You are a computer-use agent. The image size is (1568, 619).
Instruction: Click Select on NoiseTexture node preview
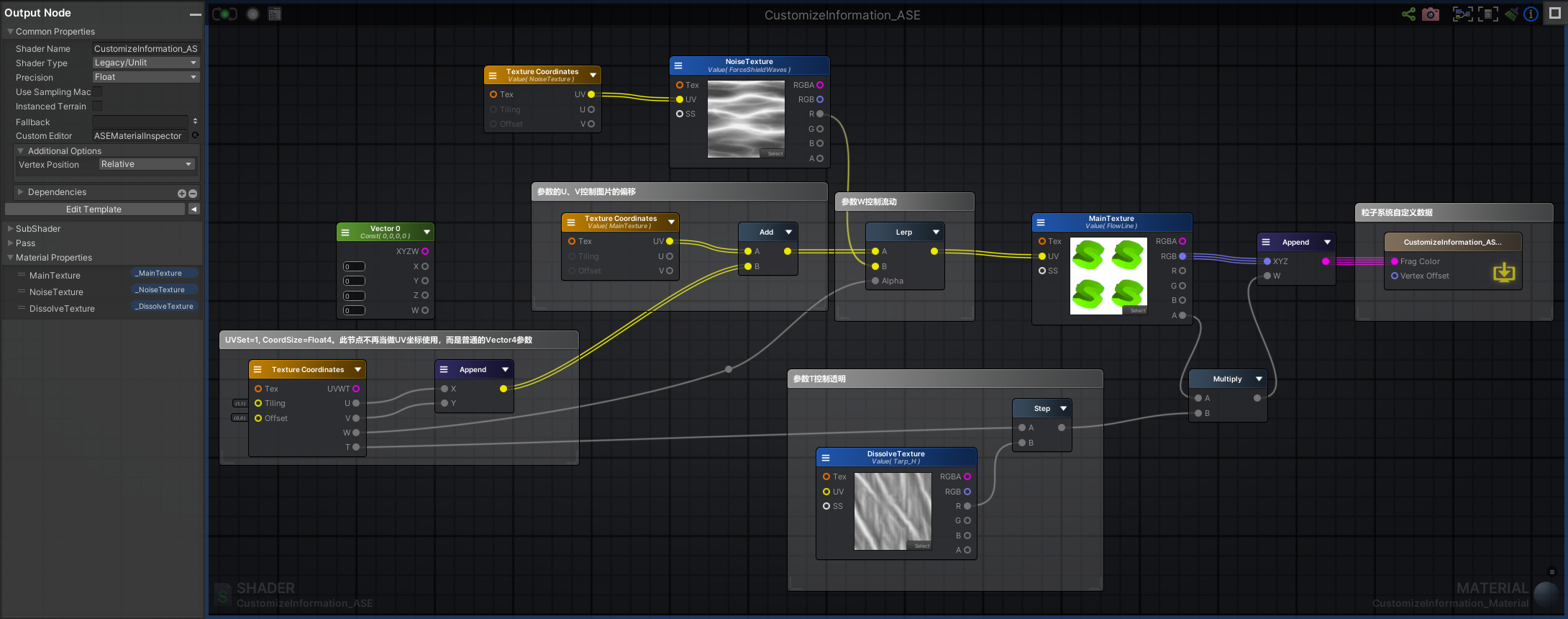coord(775,153)
